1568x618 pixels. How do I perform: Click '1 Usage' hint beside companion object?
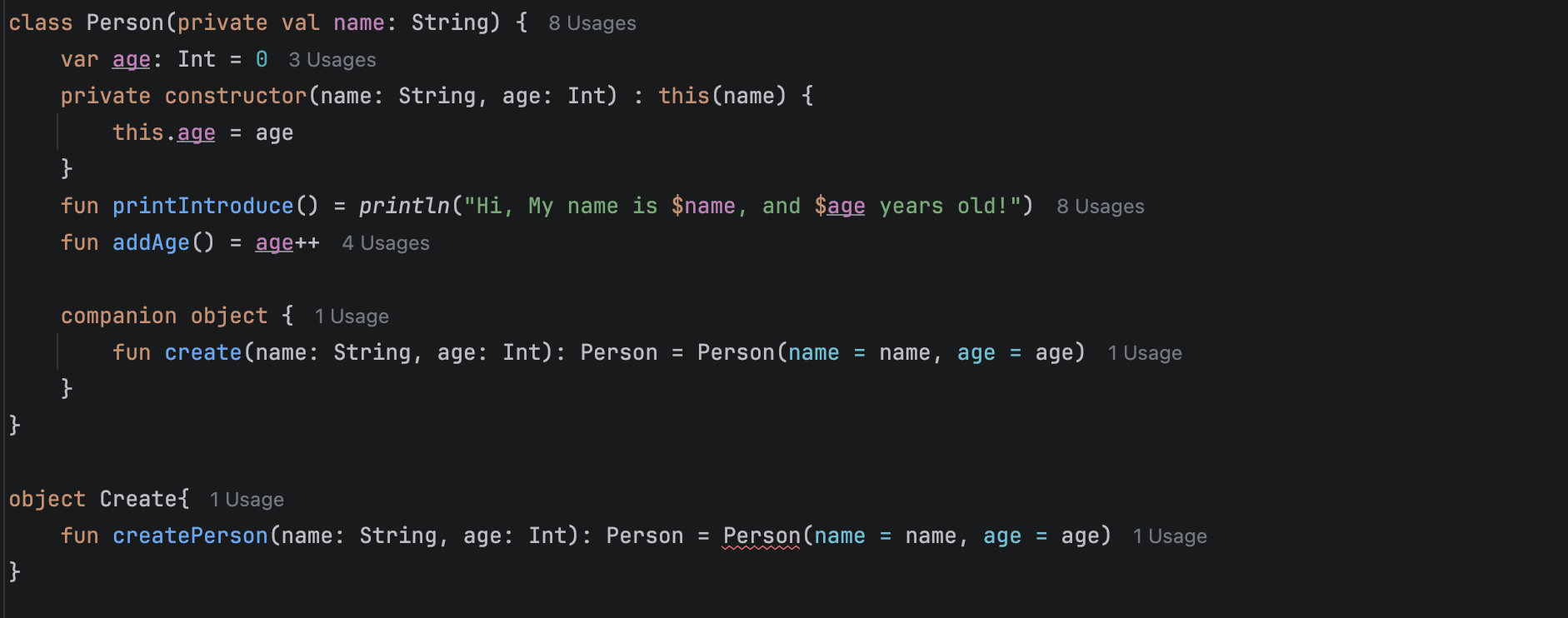[x=352, y=316]
